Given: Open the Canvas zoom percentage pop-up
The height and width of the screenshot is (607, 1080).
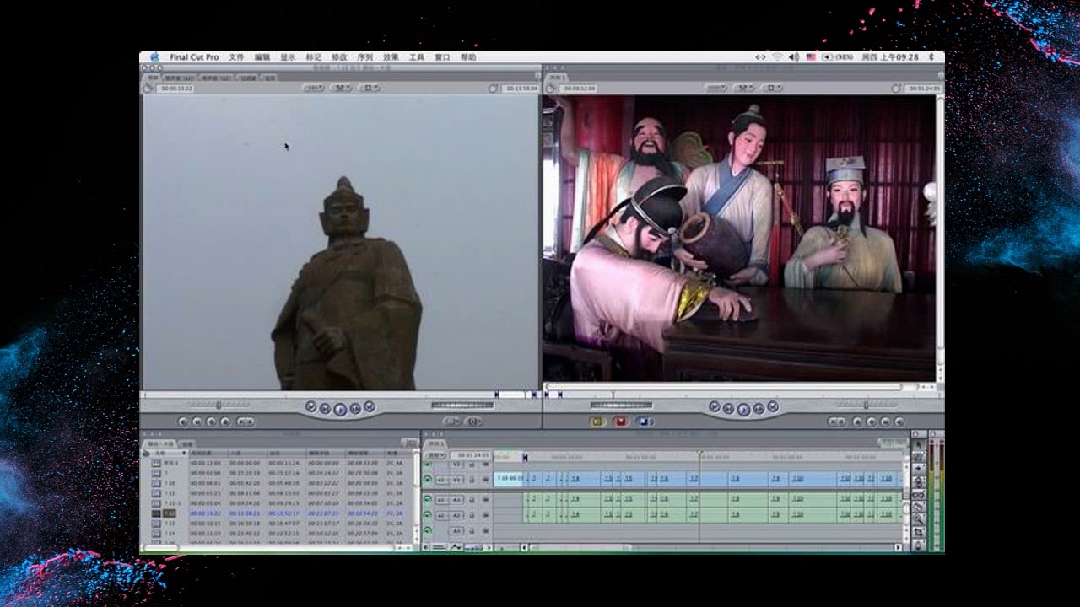Looking at the screenshot, I should pos(716,88).
